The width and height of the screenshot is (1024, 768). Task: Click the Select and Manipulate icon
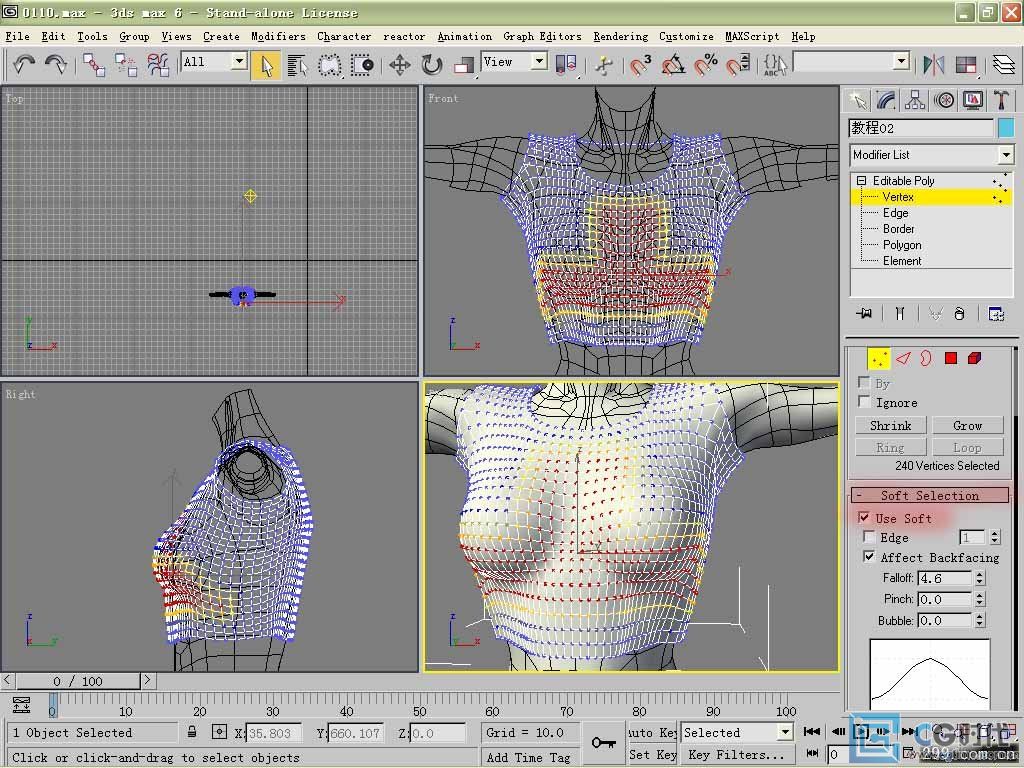(604, 65)
